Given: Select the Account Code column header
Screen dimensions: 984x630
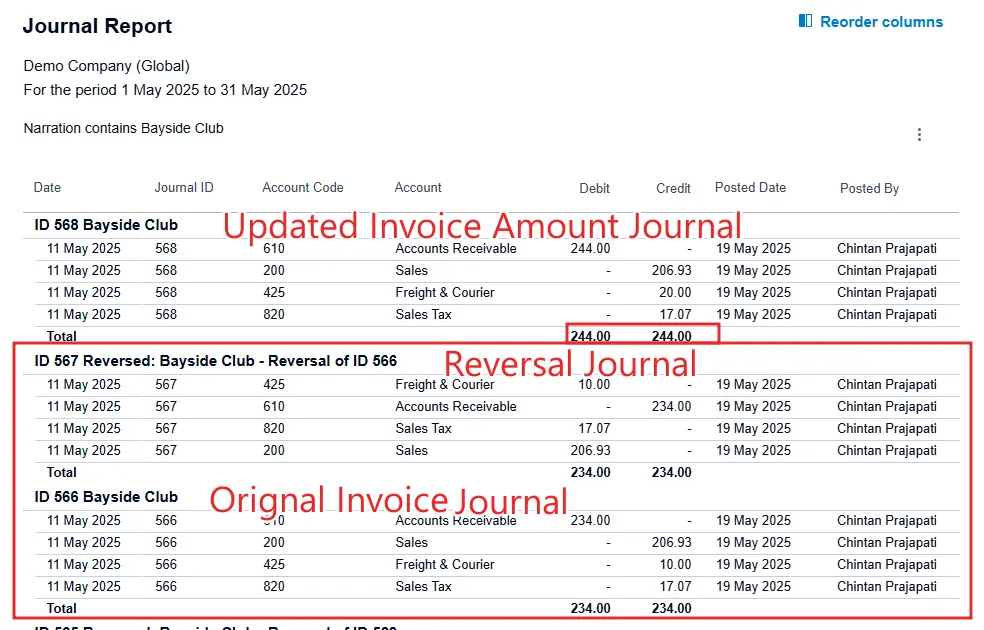Looking at the screenshot, I should coord(302,188).
